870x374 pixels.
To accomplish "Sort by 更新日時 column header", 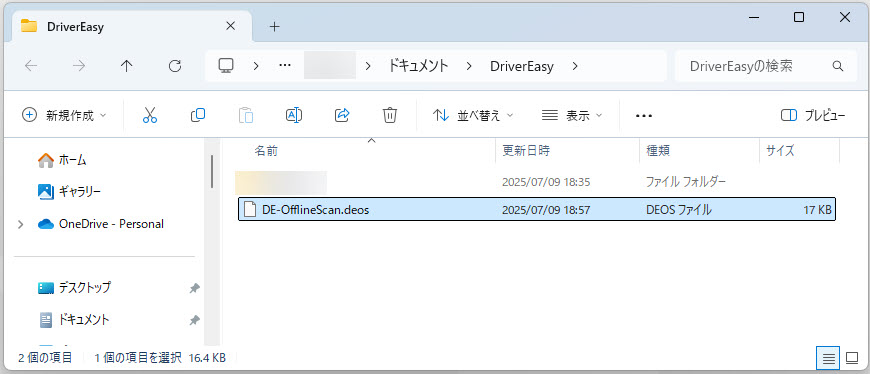I will pyautogui.click(x=525, y=150).
